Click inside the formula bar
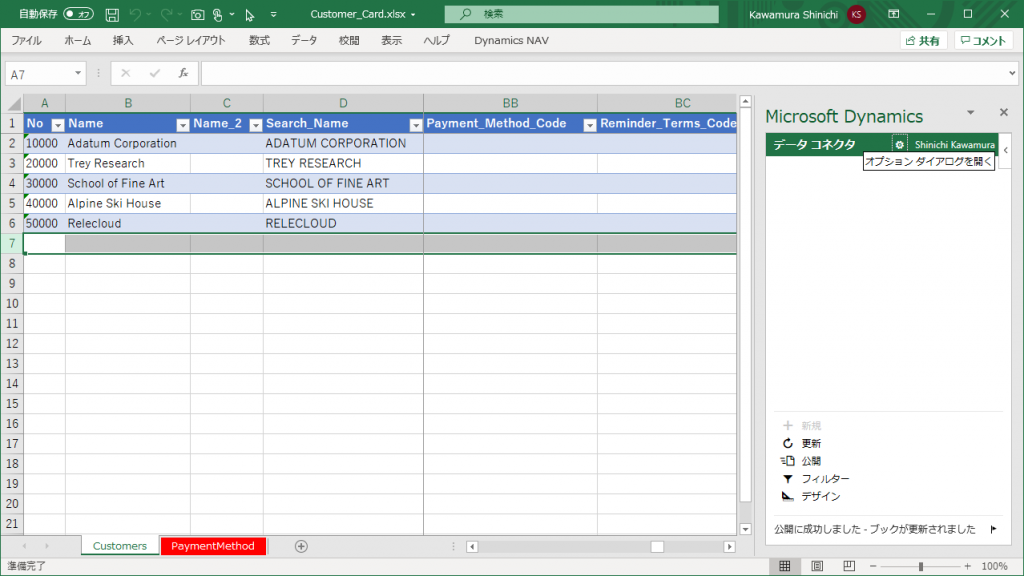The width and height of the screenshot is (1024, 576). 603,74
